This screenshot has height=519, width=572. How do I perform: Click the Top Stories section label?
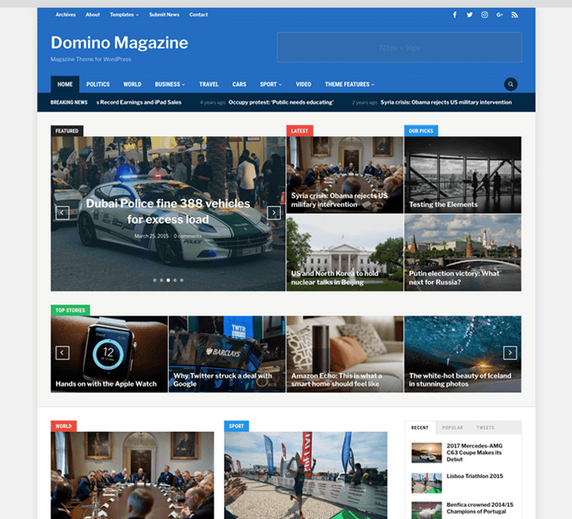point(70,310)
